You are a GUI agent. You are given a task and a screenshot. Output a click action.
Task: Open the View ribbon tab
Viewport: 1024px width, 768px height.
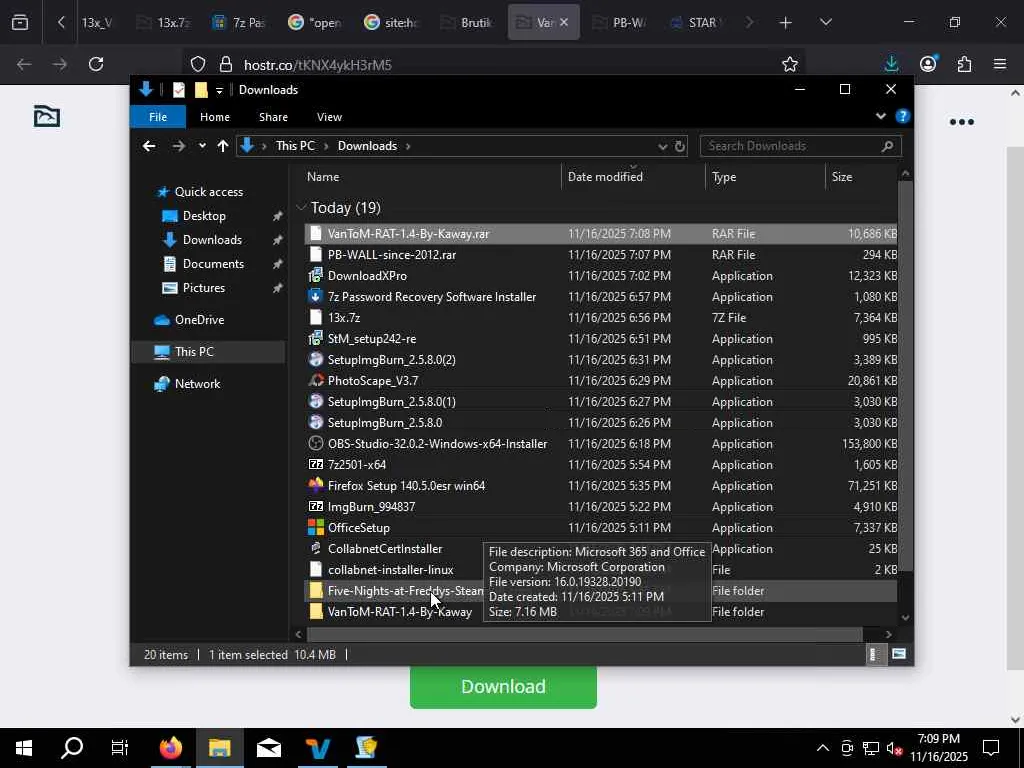329,117
